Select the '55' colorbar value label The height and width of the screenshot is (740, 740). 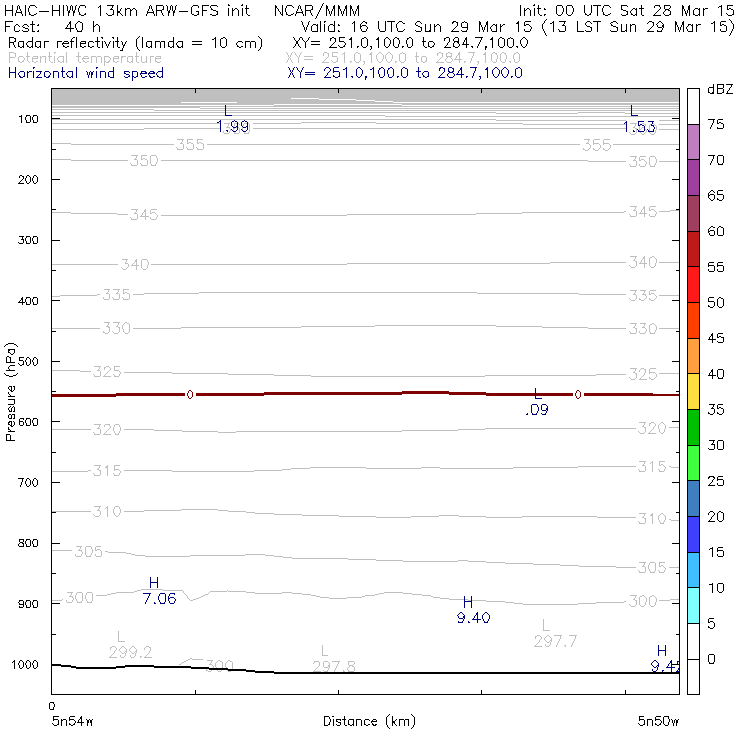[716, 267]
